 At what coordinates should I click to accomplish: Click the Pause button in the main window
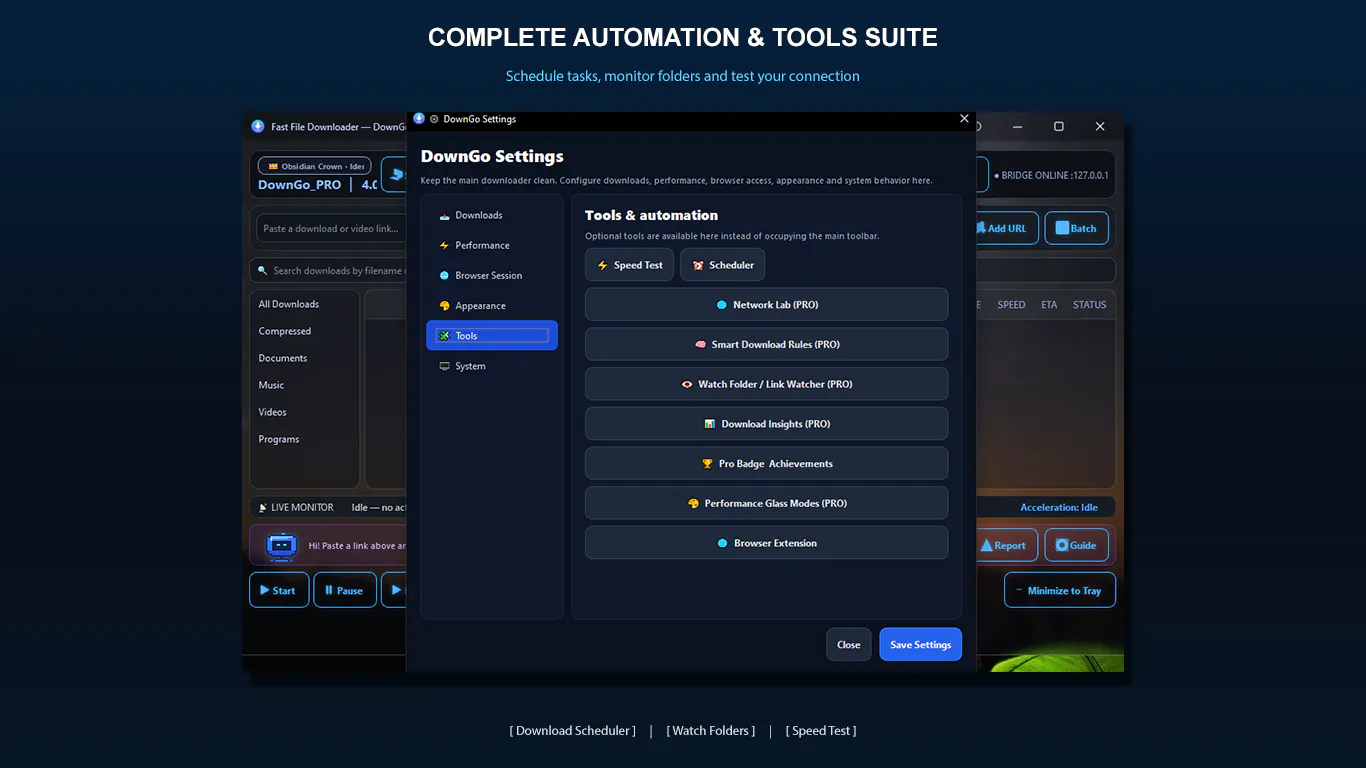[x=344, y=590]
